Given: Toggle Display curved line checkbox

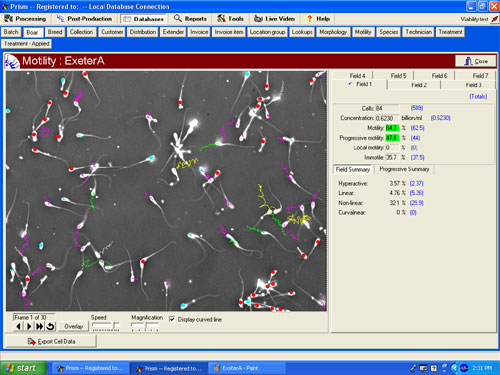Looking at the screenshot, I should click(x=172, y=319).
